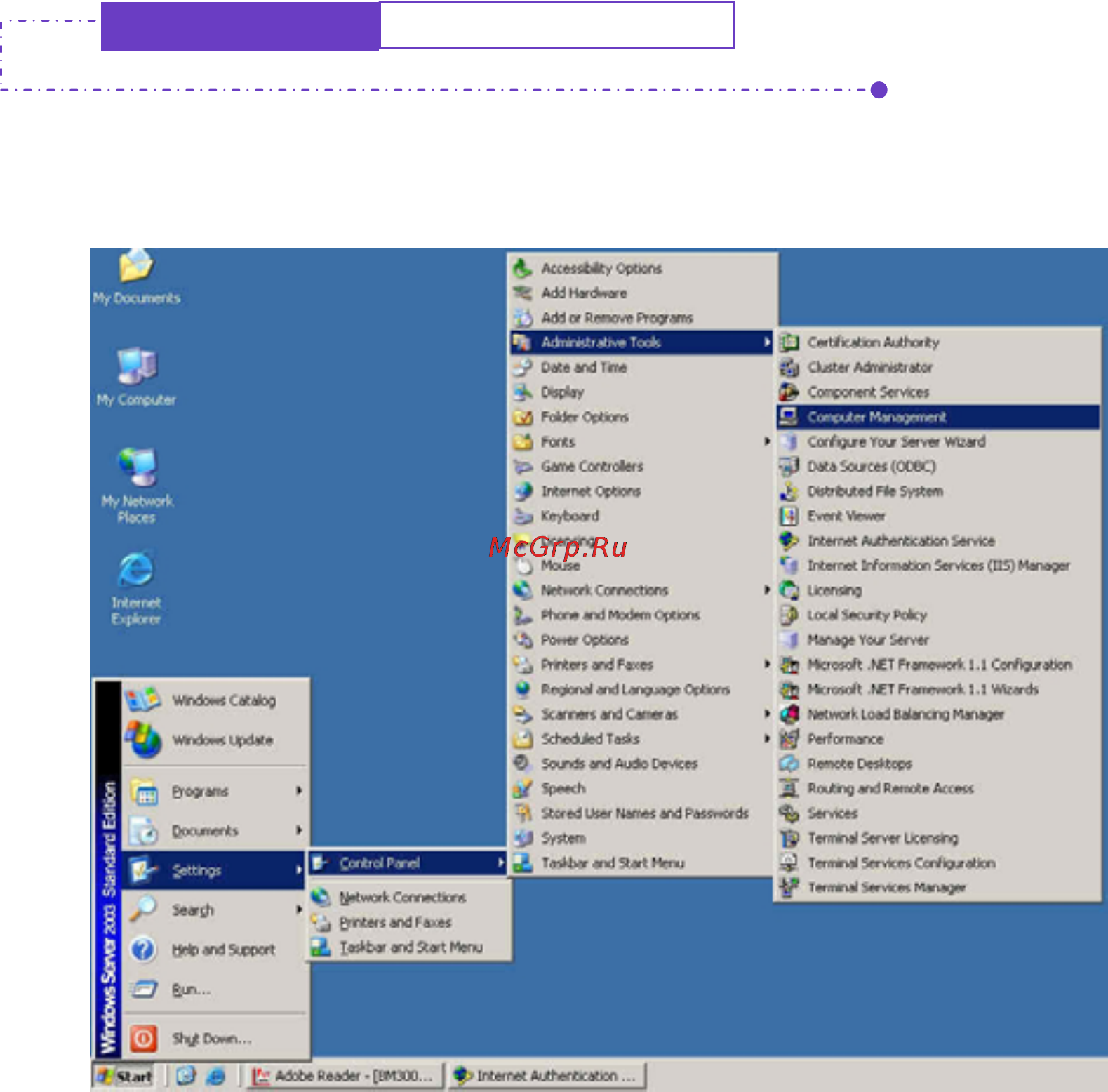The height and width of the screenshot is (1092, 1108).
Task: Click the red Shut Down icon
Action: (x=144, y=1038)
